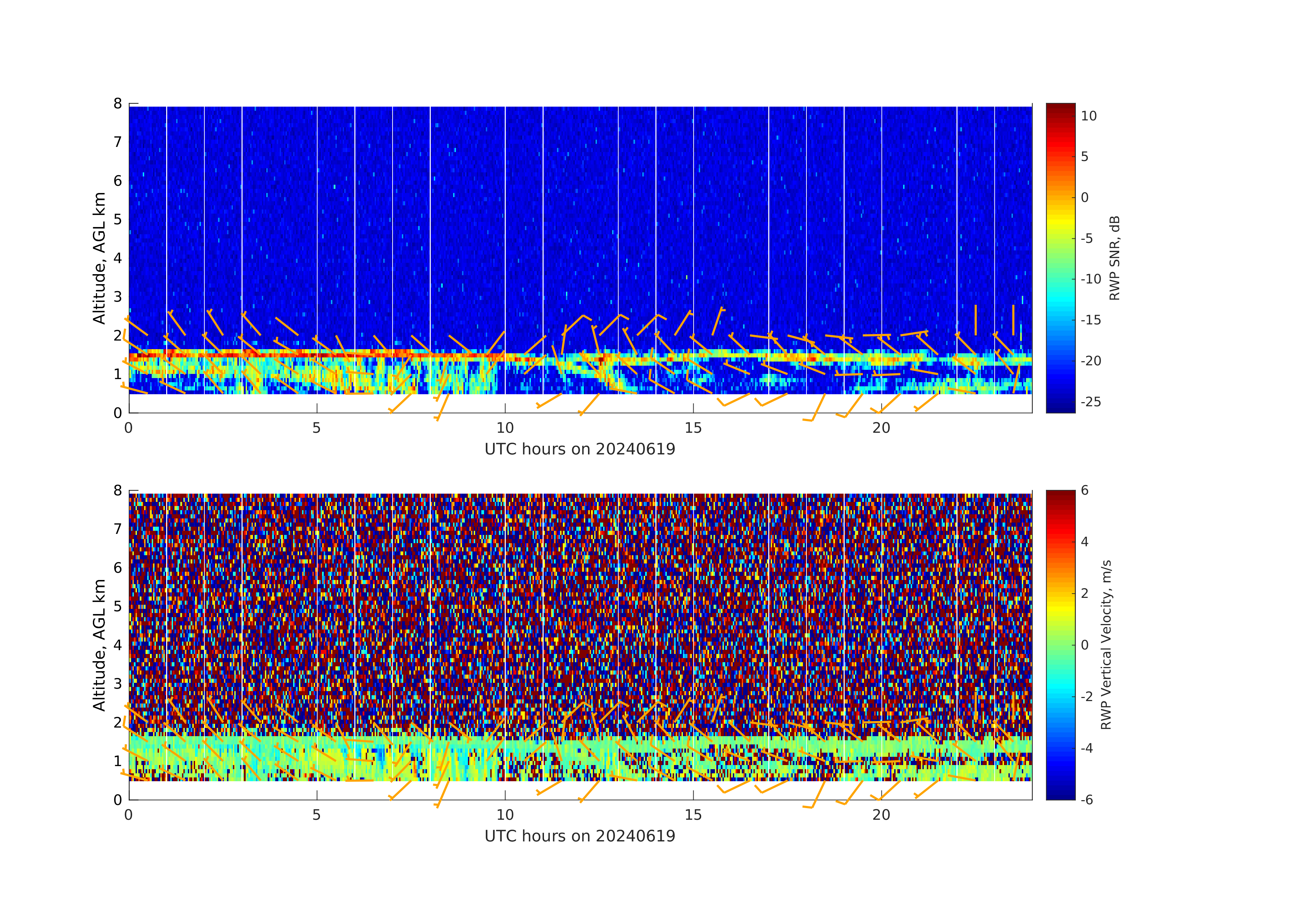
Task: Click the '15' x-axis tick of top plot
Action: tap(693, 428)
